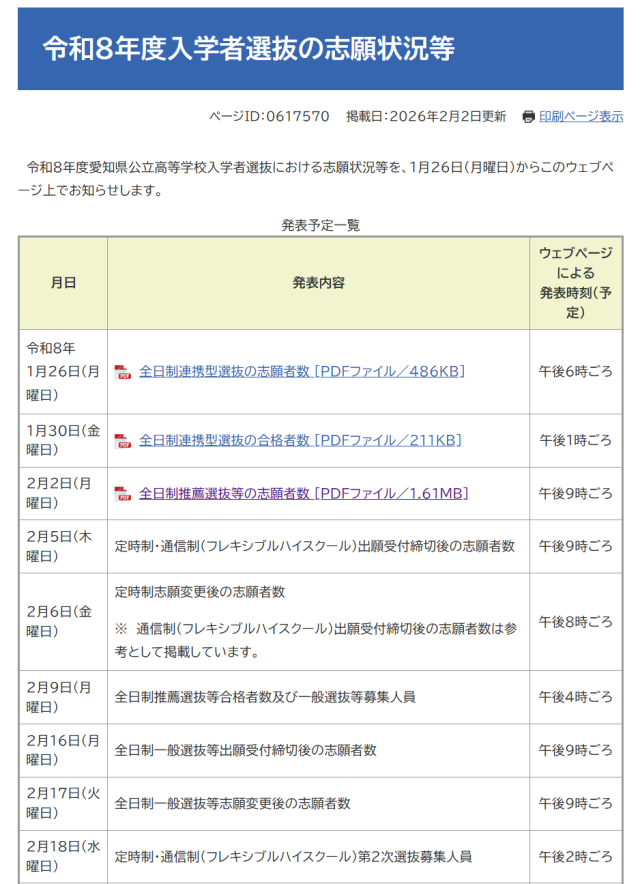Select the 2月5日(木曜日) date cell
This screenshot has width=640, height=884.
63,546
